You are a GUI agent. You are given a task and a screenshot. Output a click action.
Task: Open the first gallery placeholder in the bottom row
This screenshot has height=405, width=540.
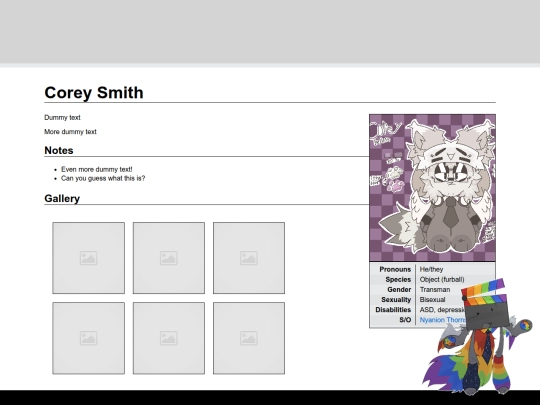pyautogui.click(x=89, y=338)
